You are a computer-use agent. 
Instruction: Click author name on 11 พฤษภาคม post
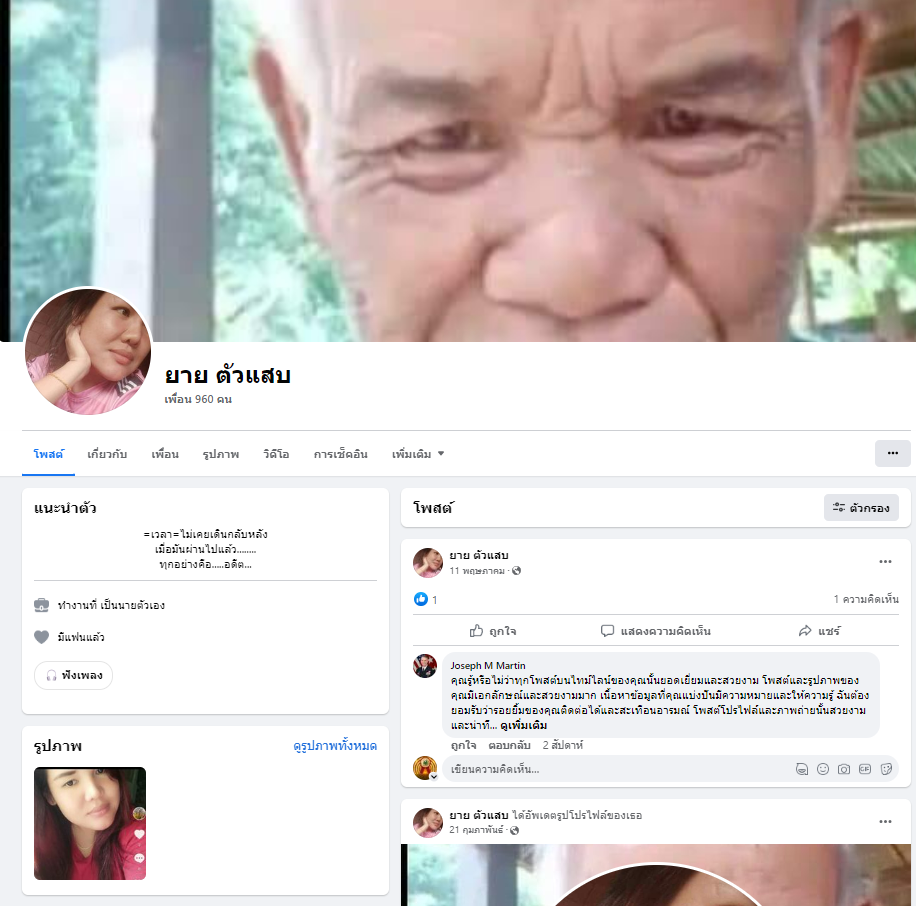(x=478, y=555)
